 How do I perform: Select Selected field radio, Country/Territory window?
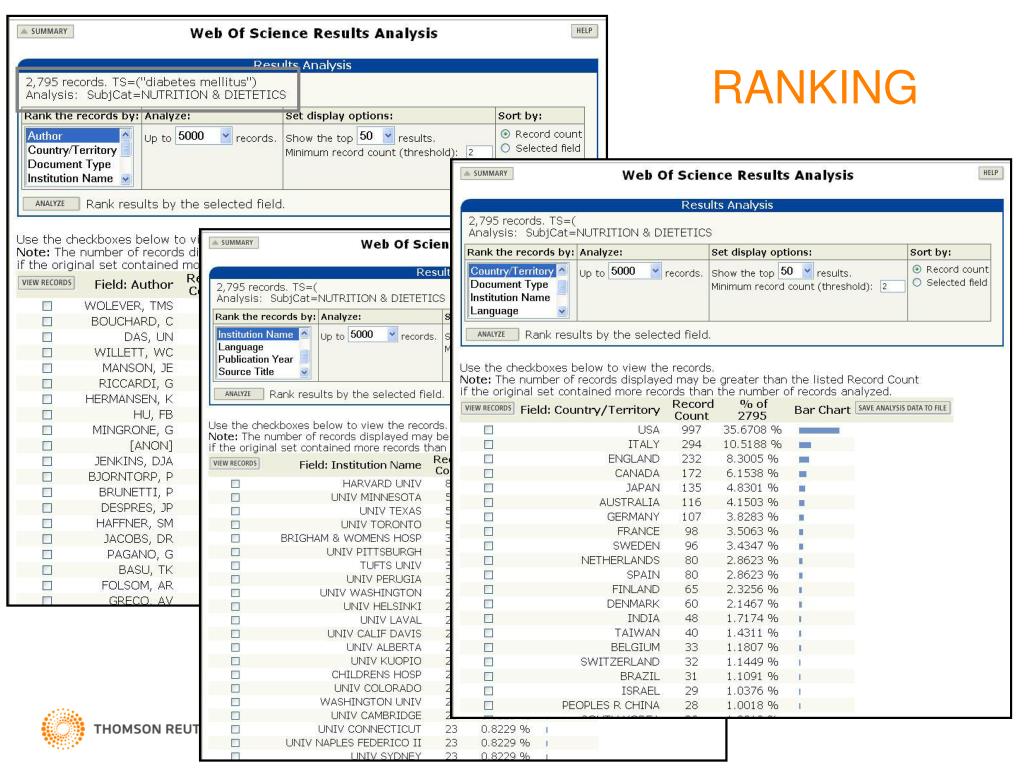click(917, 283)
